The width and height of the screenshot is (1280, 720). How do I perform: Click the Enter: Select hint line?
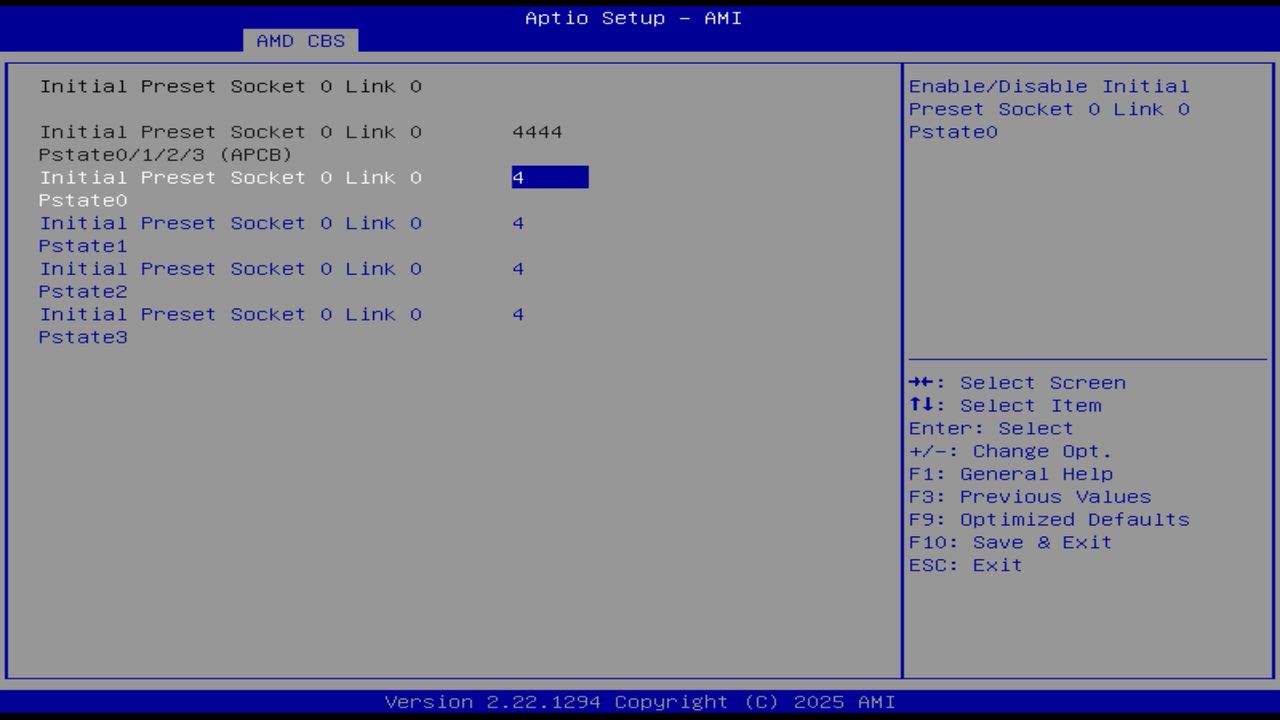[x=990, y=427]
